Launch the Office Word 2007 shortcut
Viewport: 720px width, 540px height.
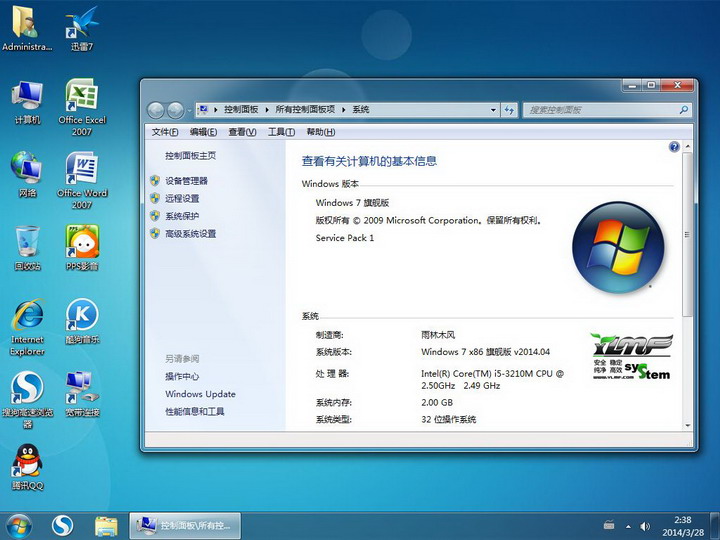[82, 180]
